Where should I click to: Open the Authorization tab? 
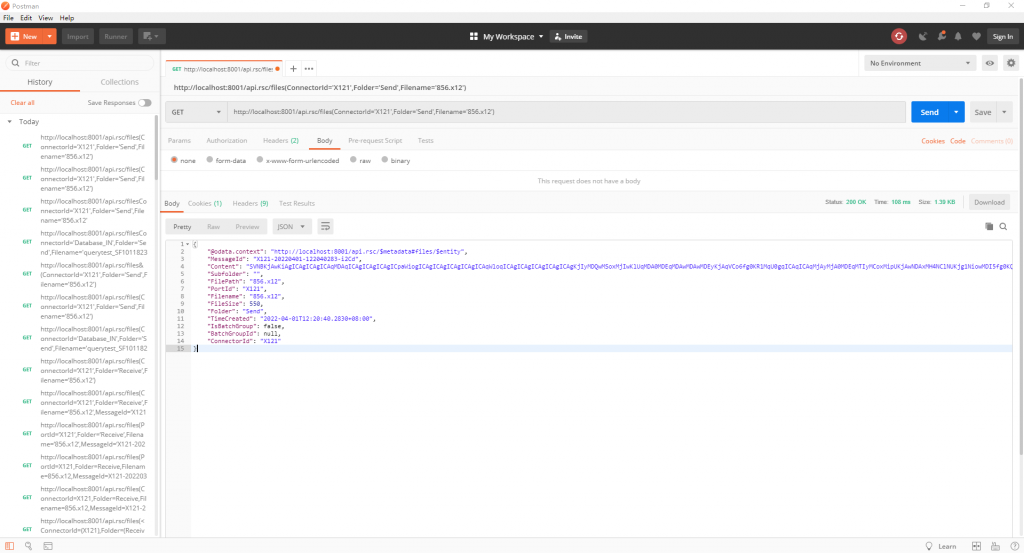[x=227, y=140]
